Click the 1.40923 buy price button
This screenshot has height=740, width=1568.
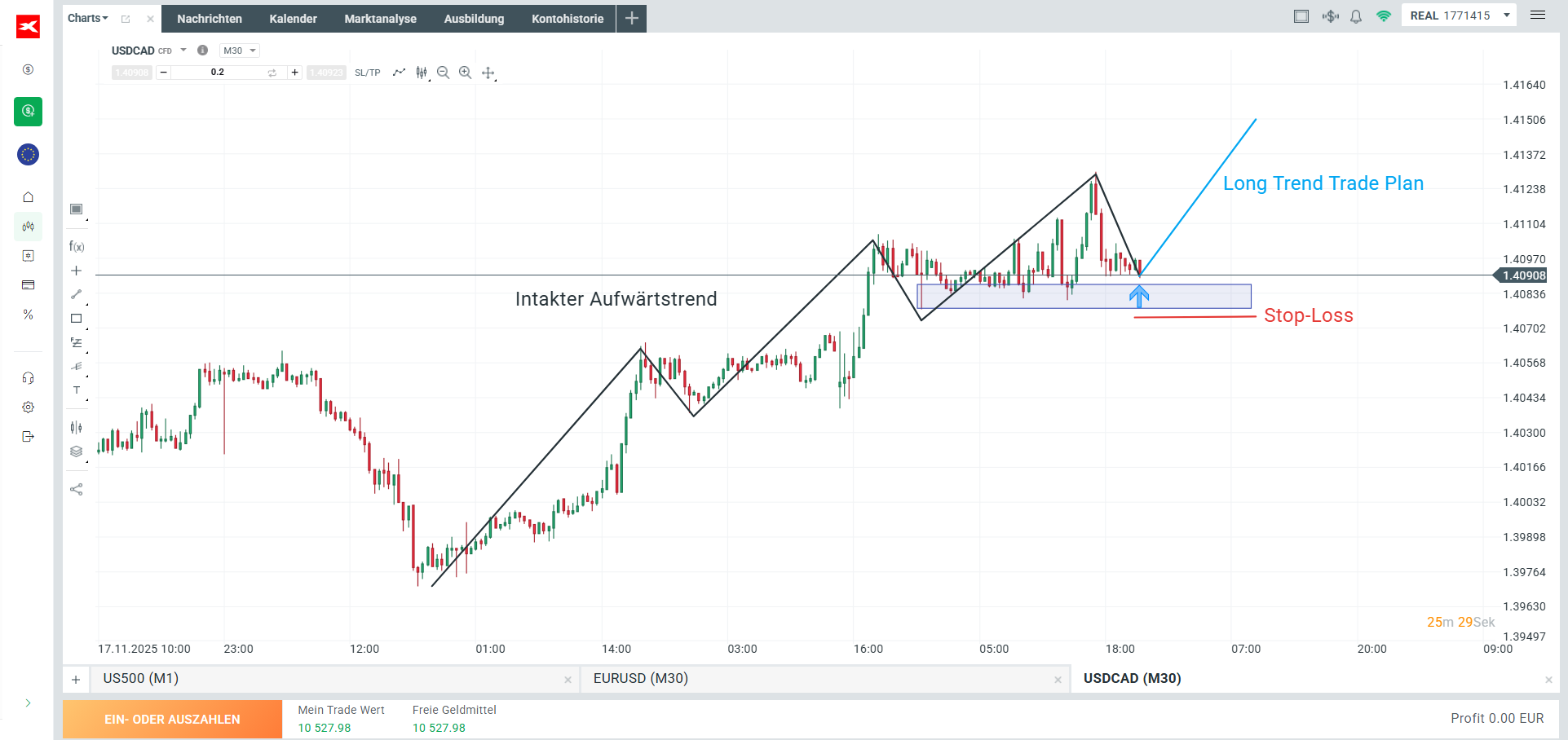pos(326,73)
